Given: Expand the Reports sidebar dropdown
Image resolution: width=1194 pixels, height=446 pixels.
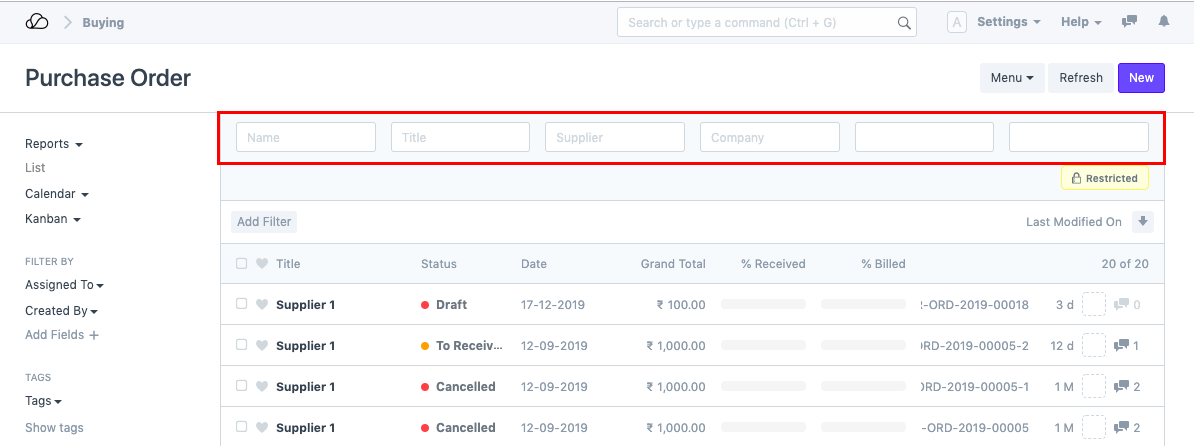Looking at the screenshot, I should (x=53, y=144).
